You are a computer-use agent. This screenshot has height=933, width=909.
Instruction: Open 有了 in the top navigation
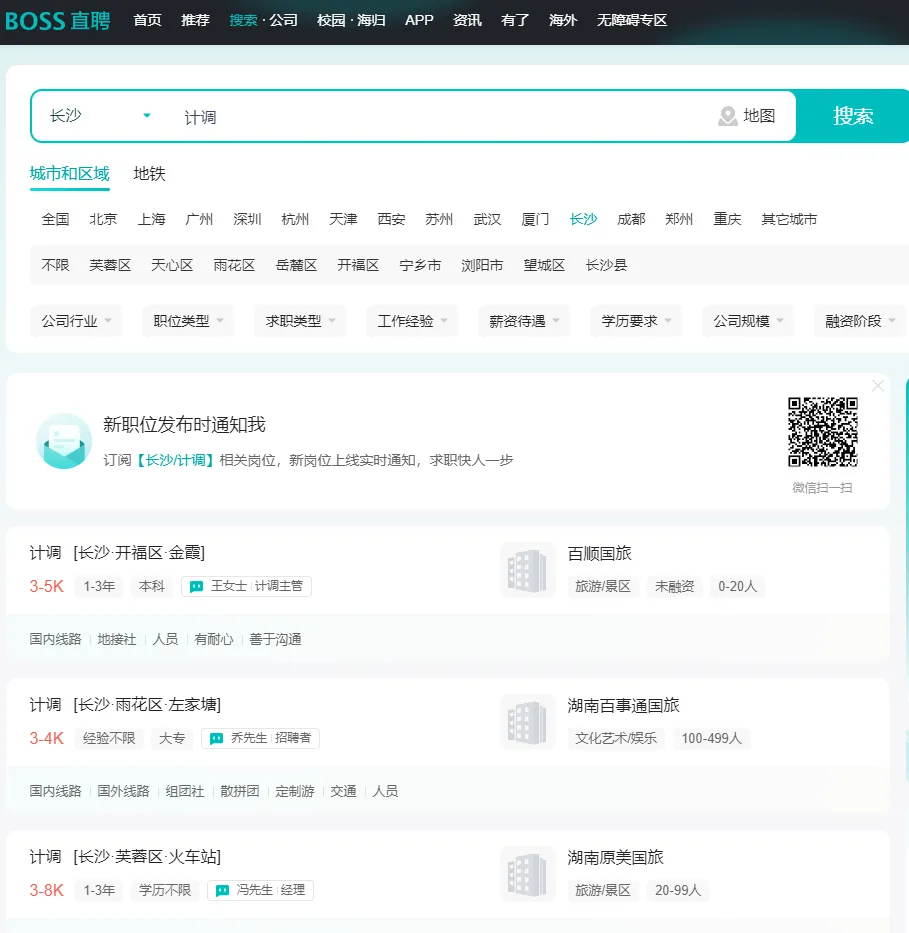pos(515,20)
